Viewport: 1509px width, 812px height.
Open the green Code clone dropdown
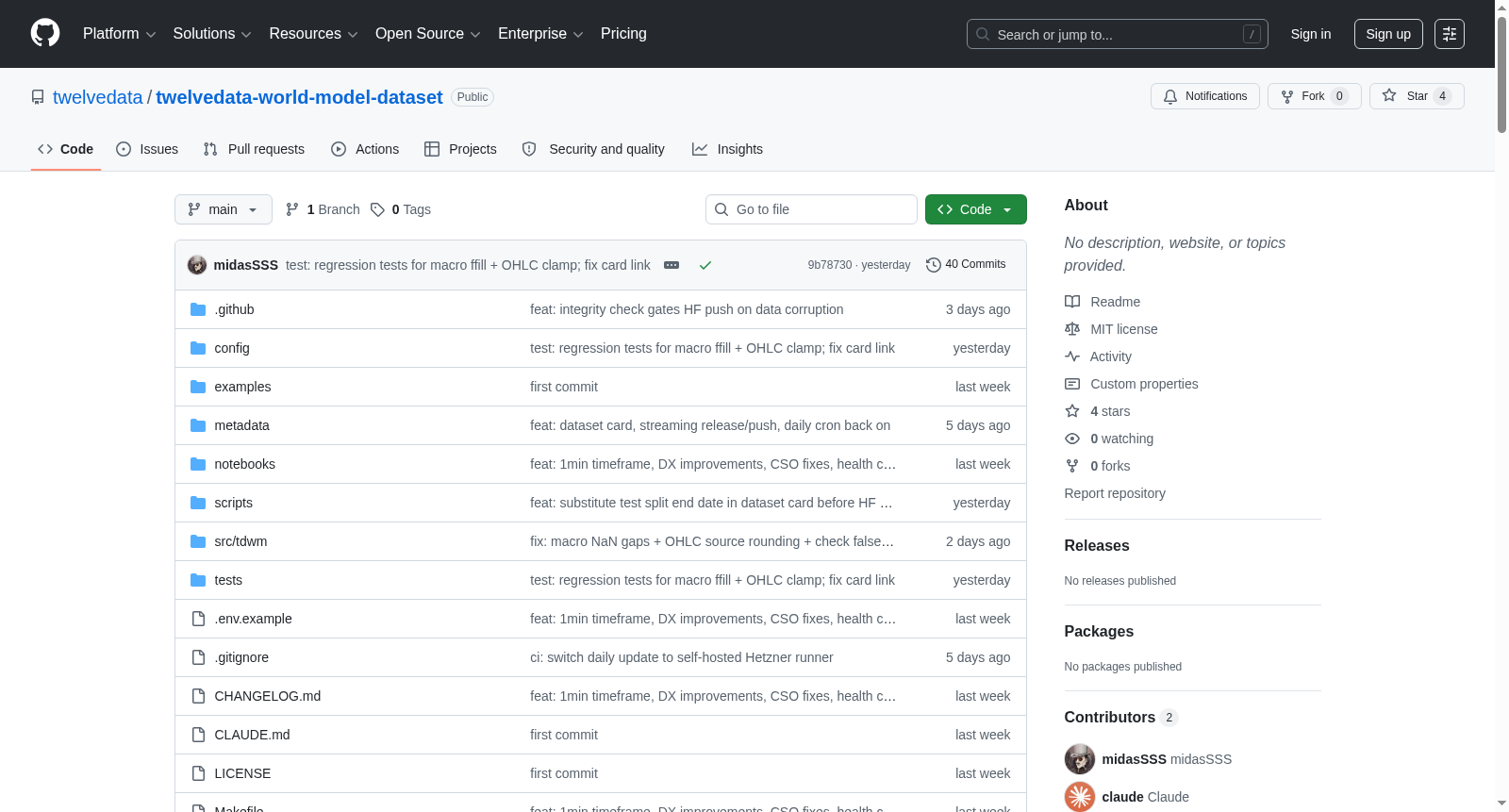[976, 209]
